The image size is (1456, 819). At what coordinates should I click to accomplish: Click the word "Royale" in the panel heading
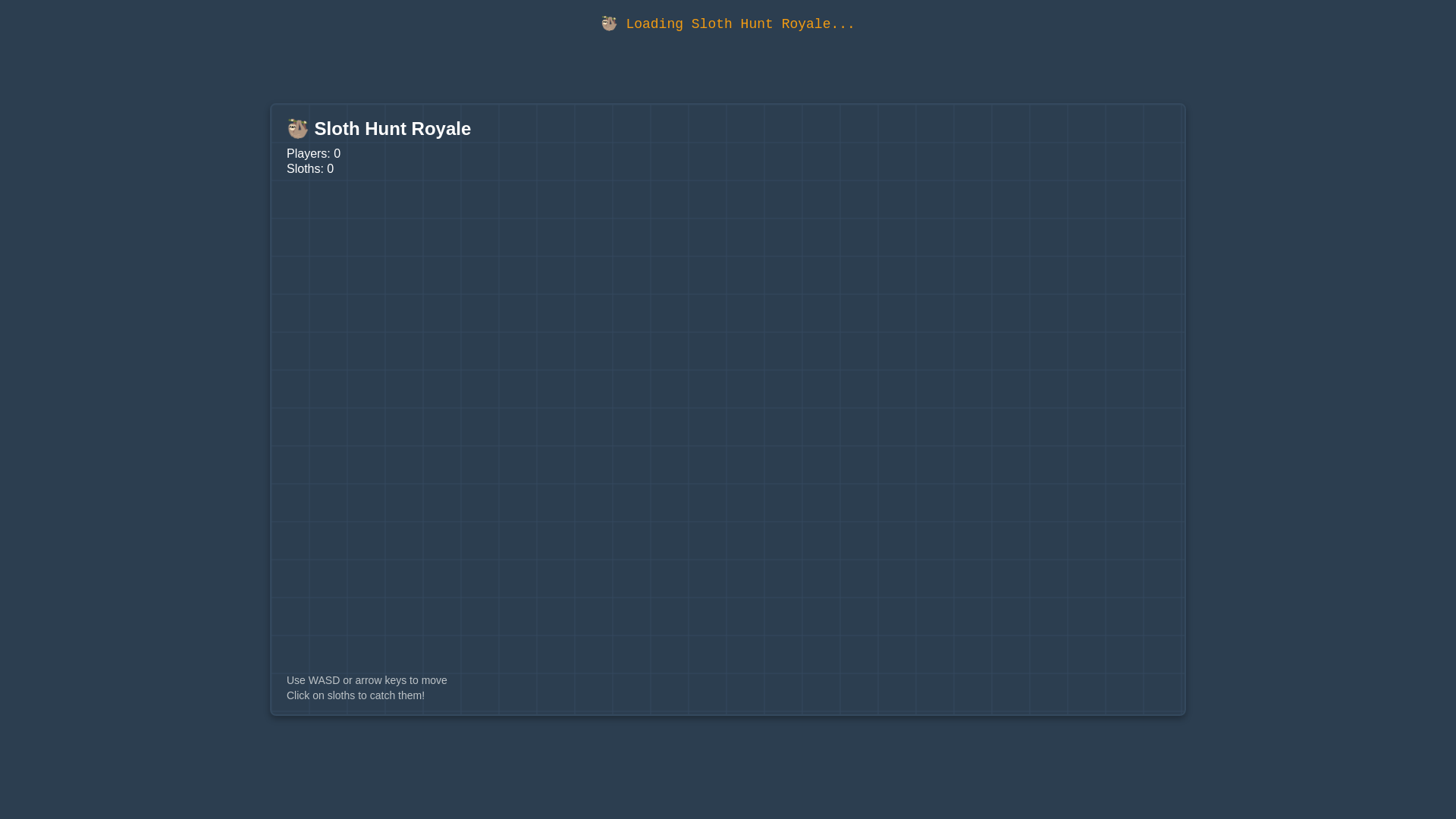click(x=441, y=129)
